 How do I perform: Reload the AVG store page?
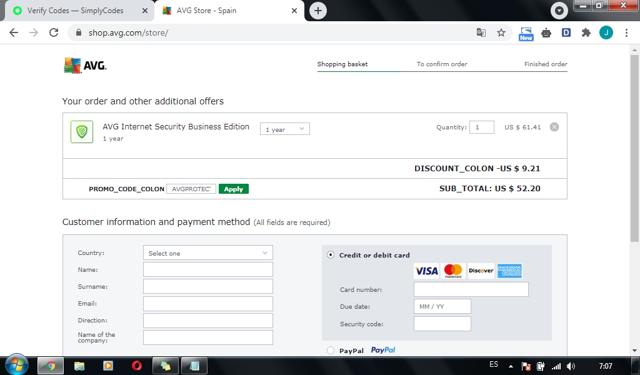click(53, 33)
